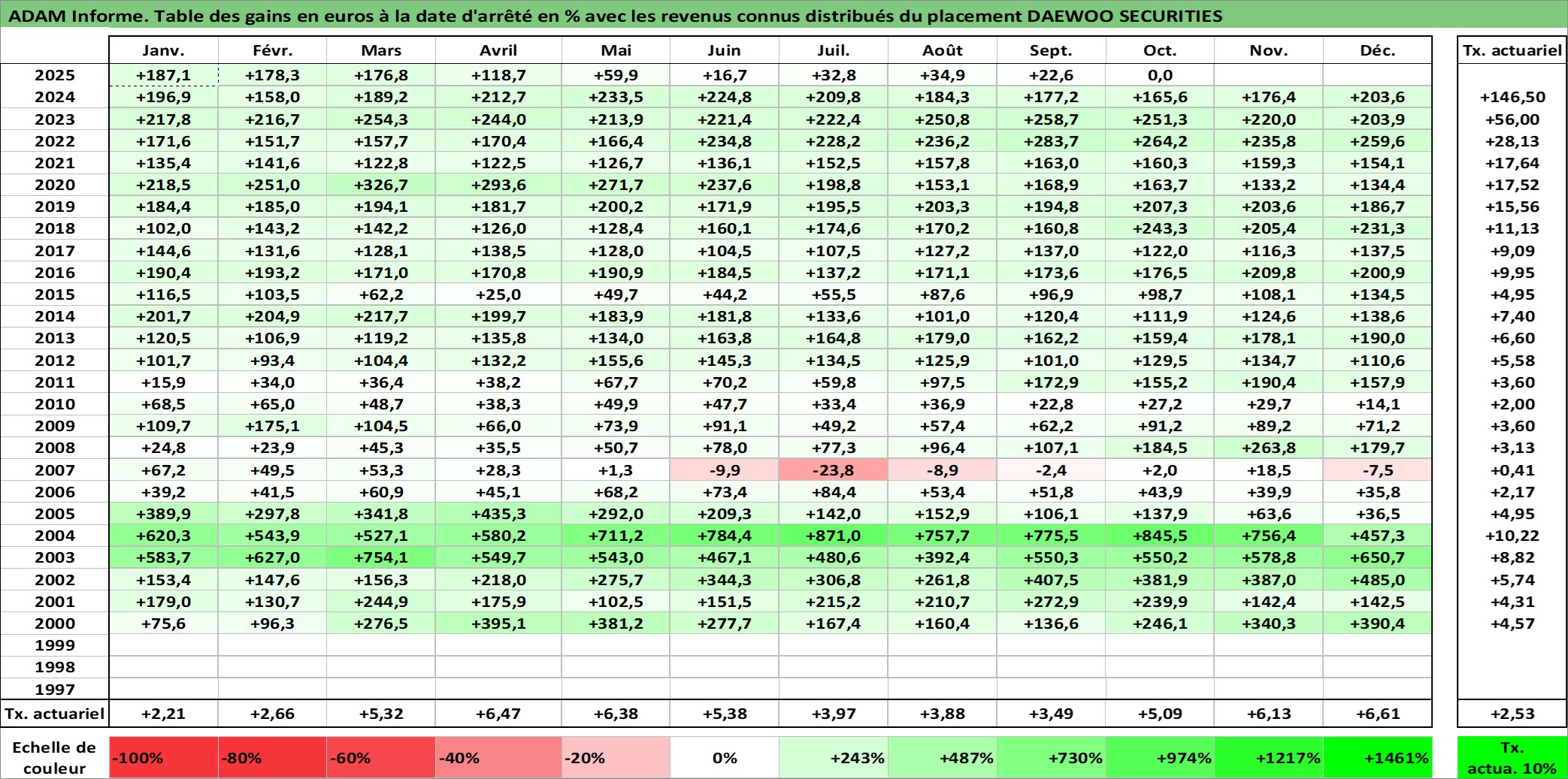The width and height of the screenshot is (1568, 779).
Task: Select the +974% green swatch
Action: (1160, 757)
